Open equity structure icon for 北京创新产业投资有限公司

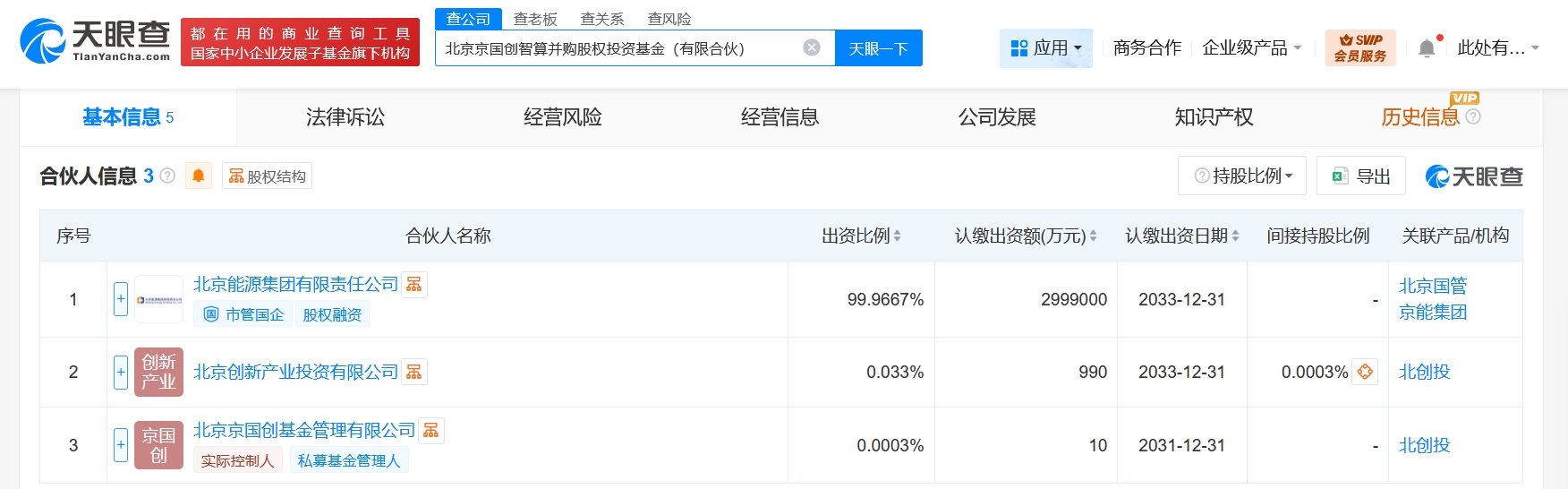413,372
